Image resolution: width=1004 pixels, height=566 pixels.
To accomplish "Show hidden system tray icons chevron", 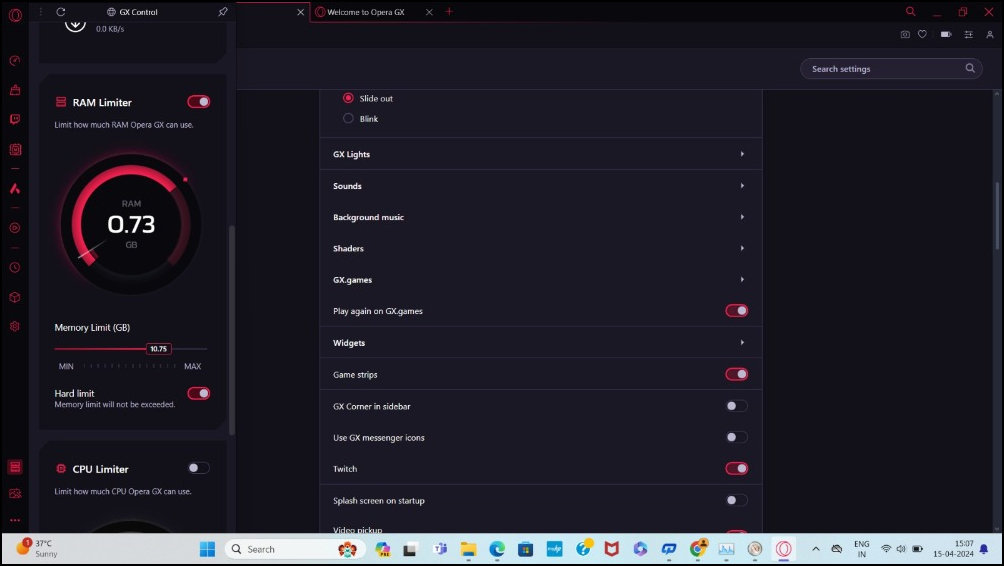I will point(815,549).
